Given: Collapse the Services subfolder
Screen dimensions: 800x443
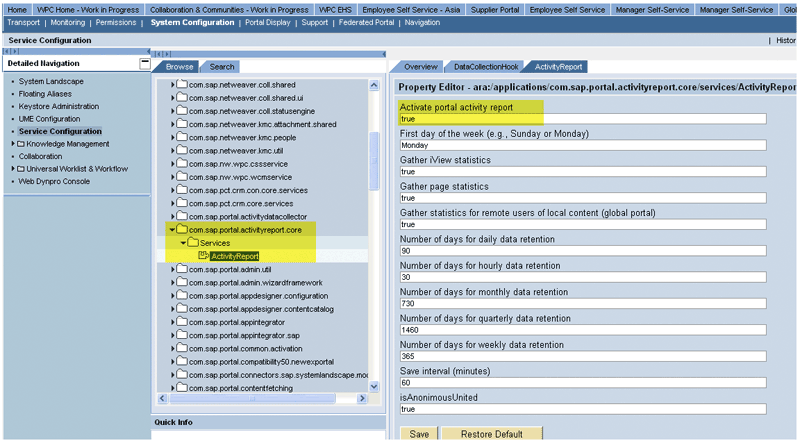Looking at the screenshot, I should 183,243.
